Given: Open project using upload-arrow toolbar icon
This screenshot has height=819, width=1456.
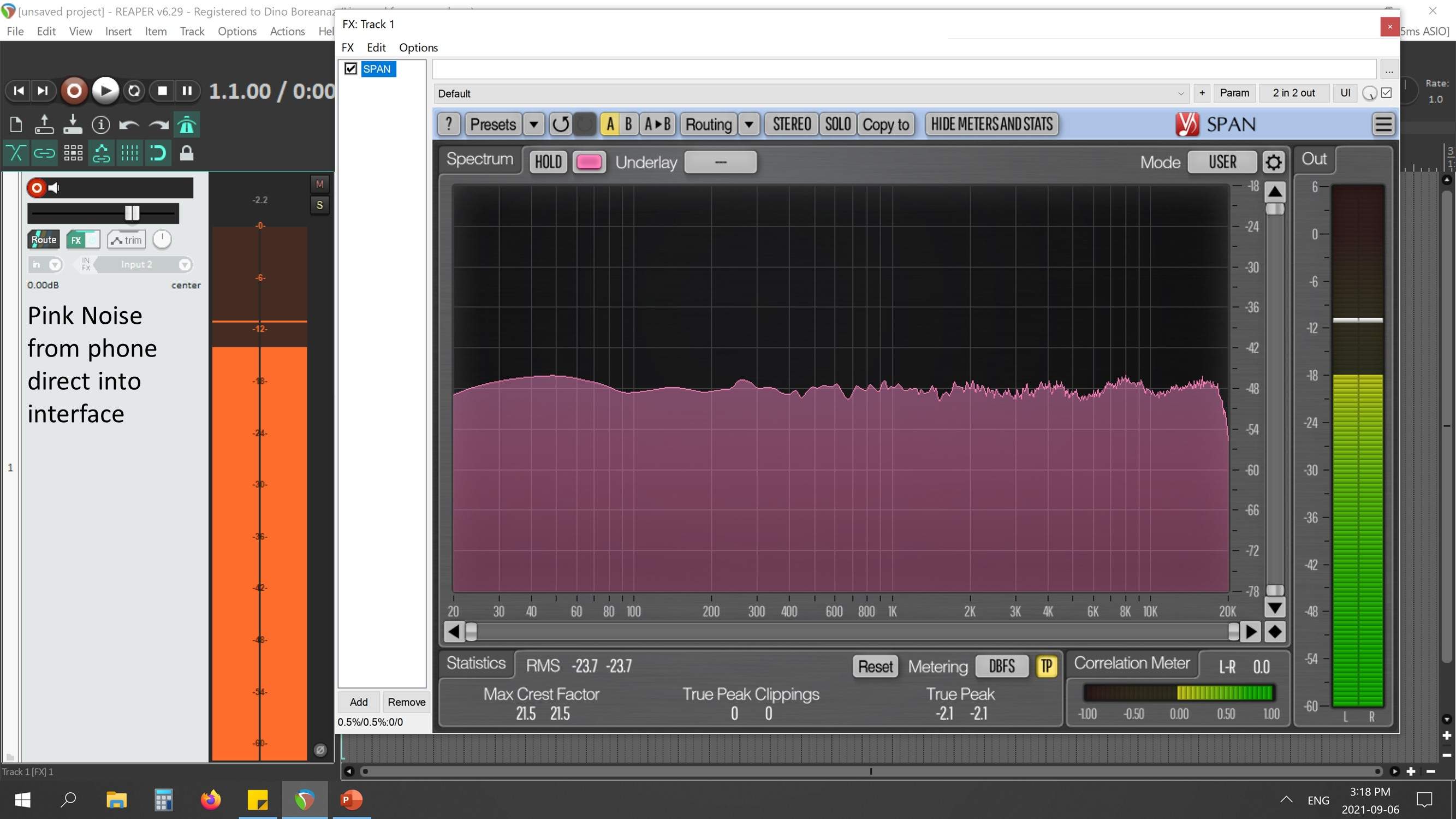Looking at the screenshot, I should click(x=44, y=124).
